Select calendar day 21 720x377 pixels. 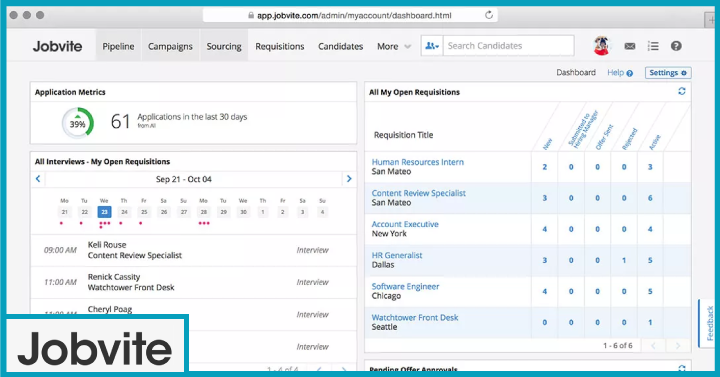[x=65, y=212]
